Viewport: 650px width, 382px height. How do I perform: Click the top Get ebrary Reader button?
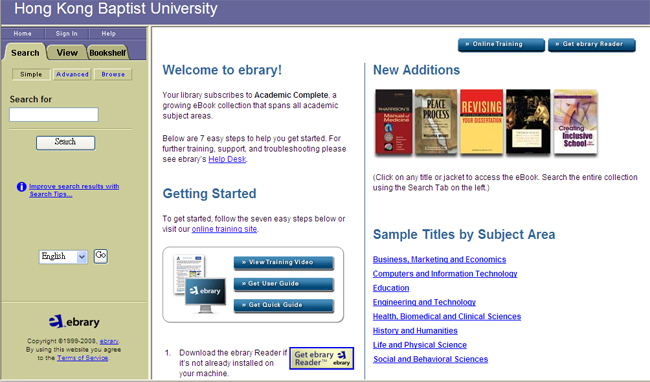point(592,44)
